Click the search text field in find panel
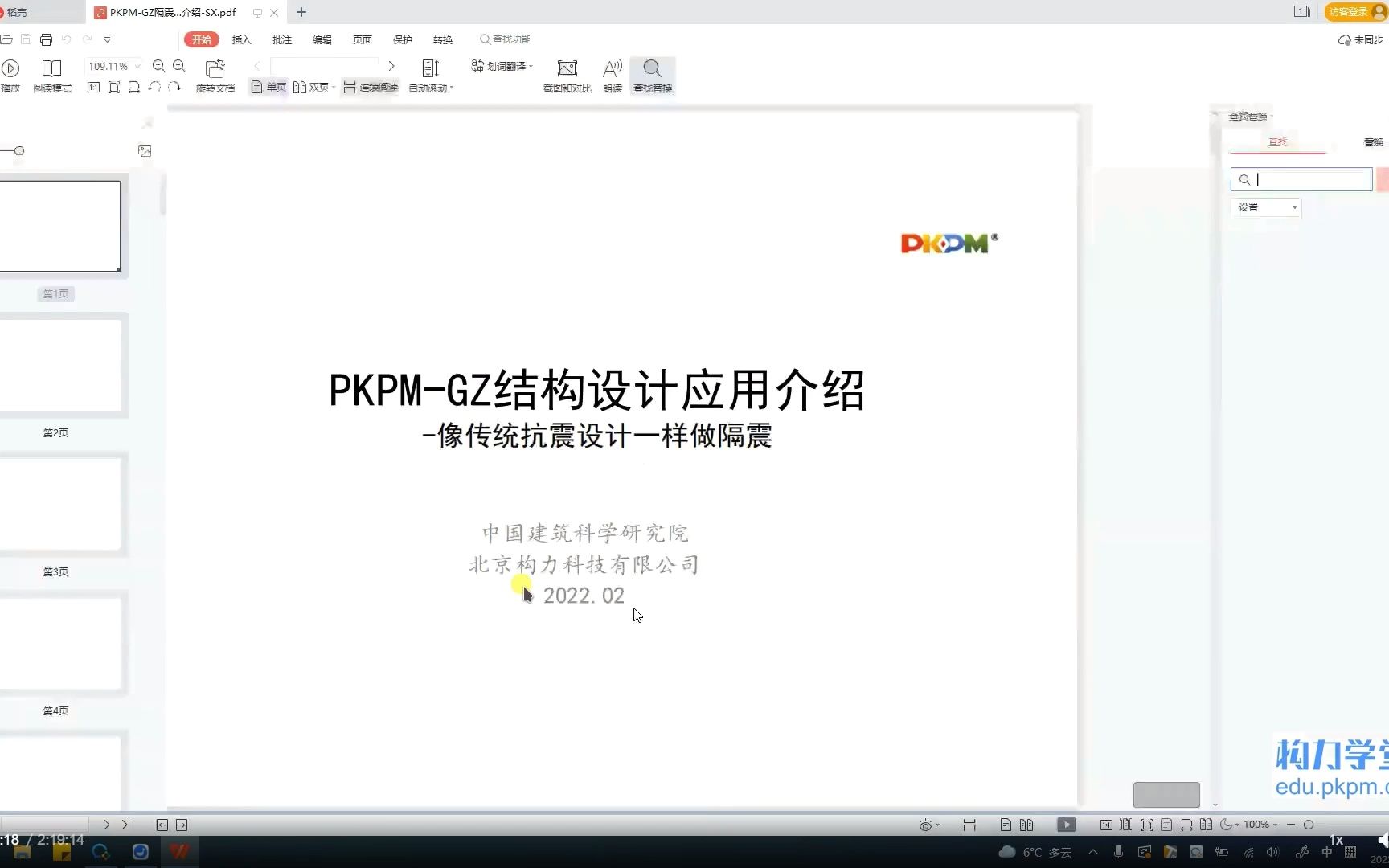This screenshot has height=868, width=1389. (x=1301, y=180)
